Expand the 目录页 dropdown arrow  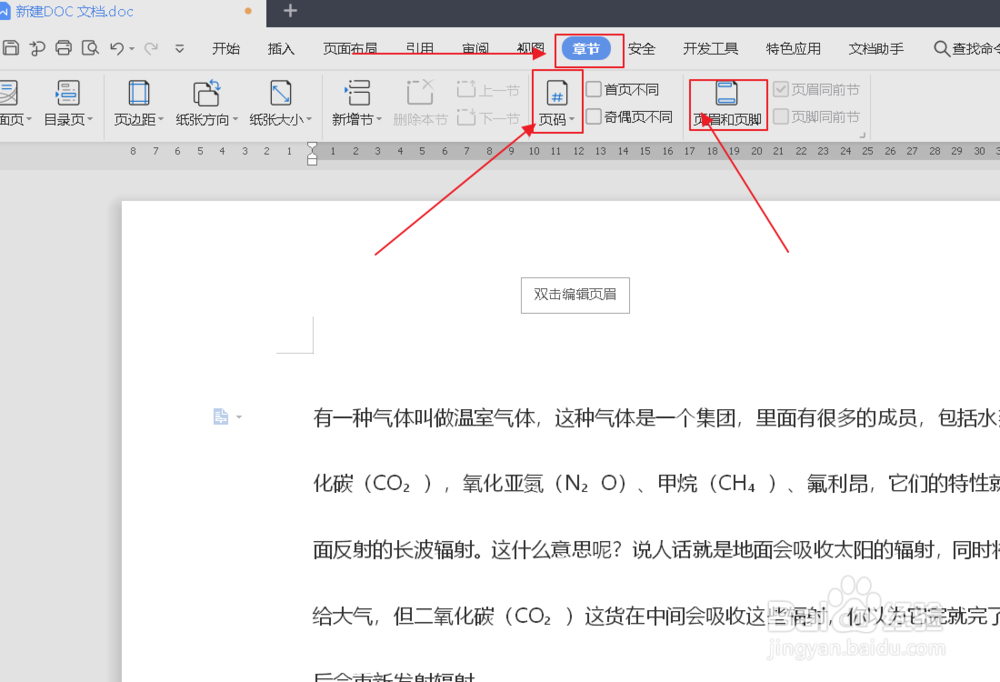point(90,119)
